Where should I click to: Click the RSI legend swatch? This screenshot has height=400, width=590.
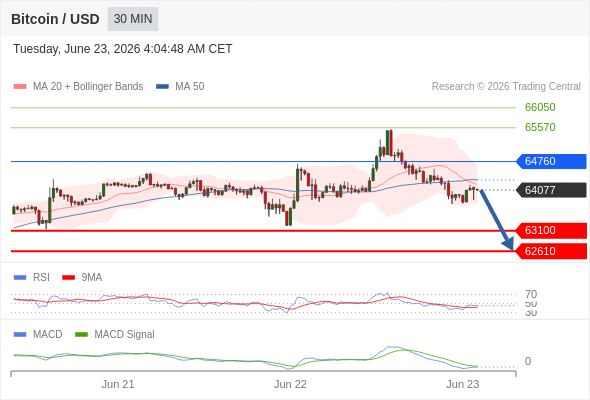20,278
